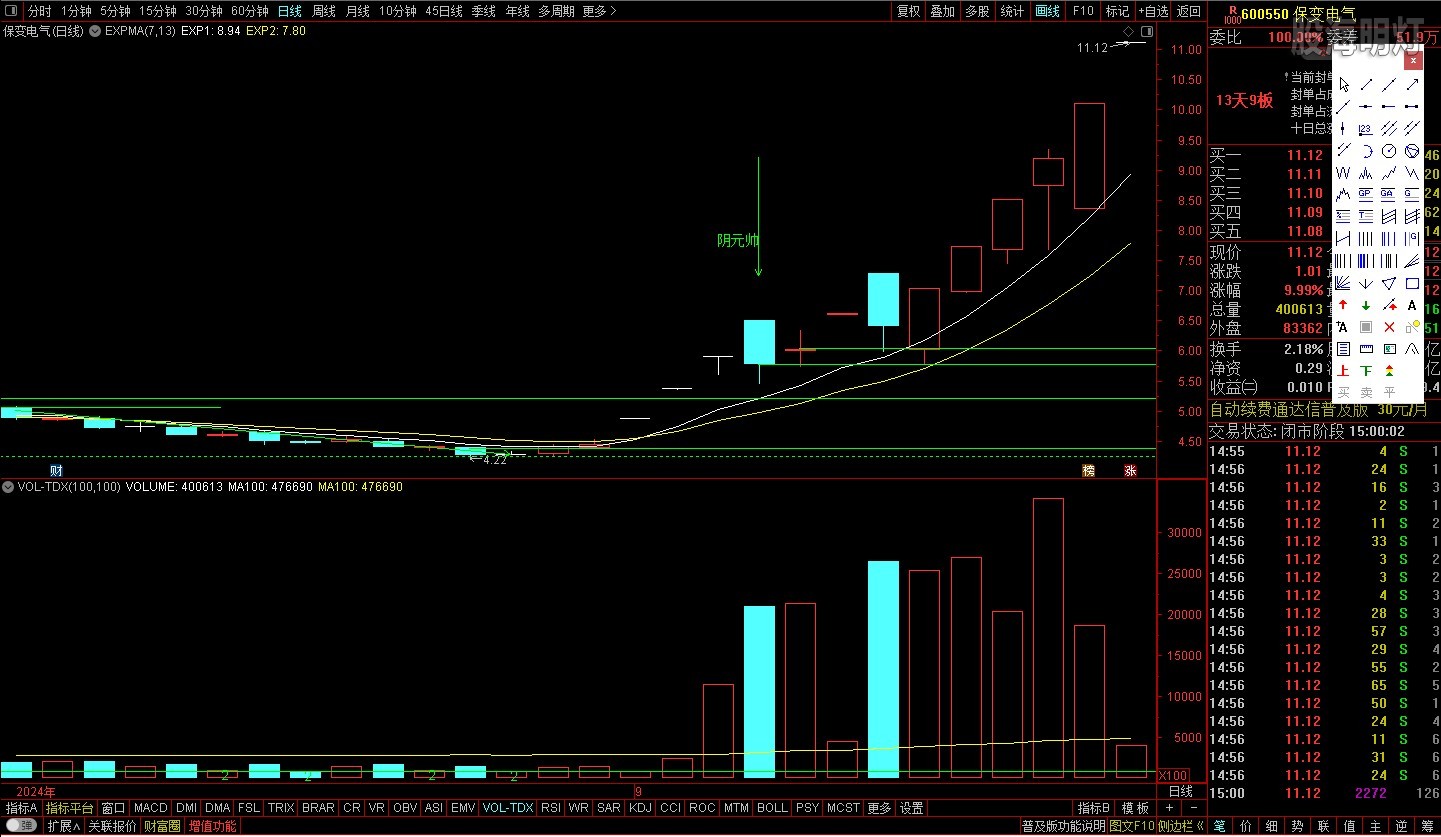The width and height of the screenshot is (1441, 837).
Task: Pick the fan lines tool
Action: [x=1343, y=283]
